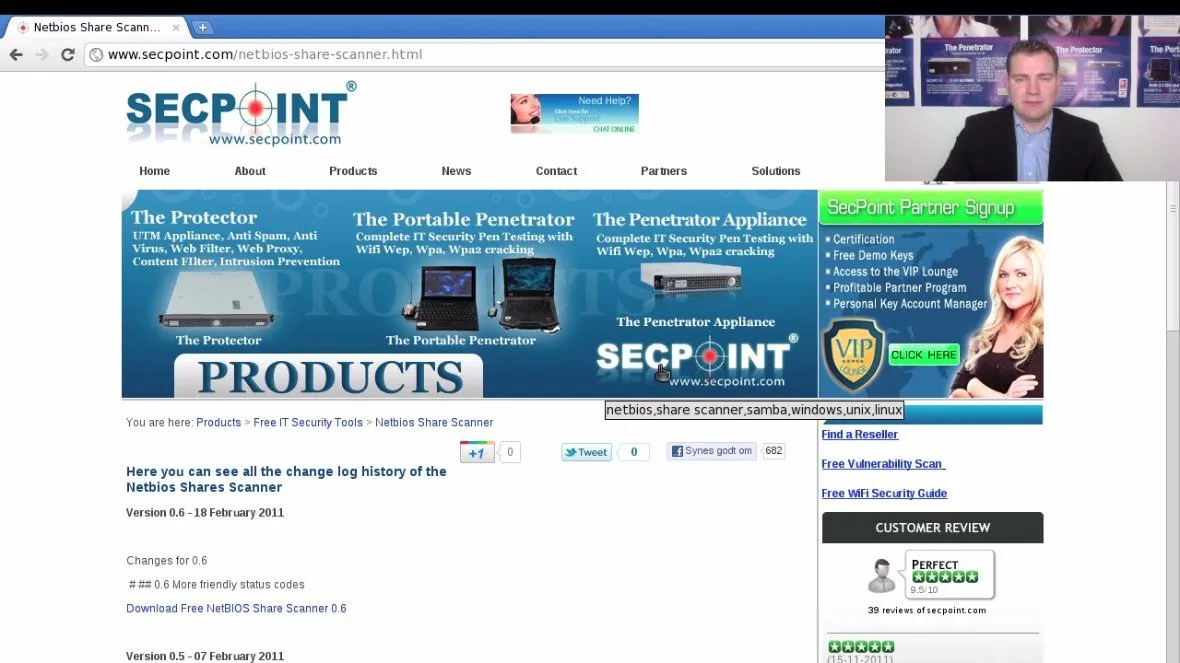Click the reviewer avatar icon
Viewport: 1180px width, 663px height.
[x=881, y=576]
